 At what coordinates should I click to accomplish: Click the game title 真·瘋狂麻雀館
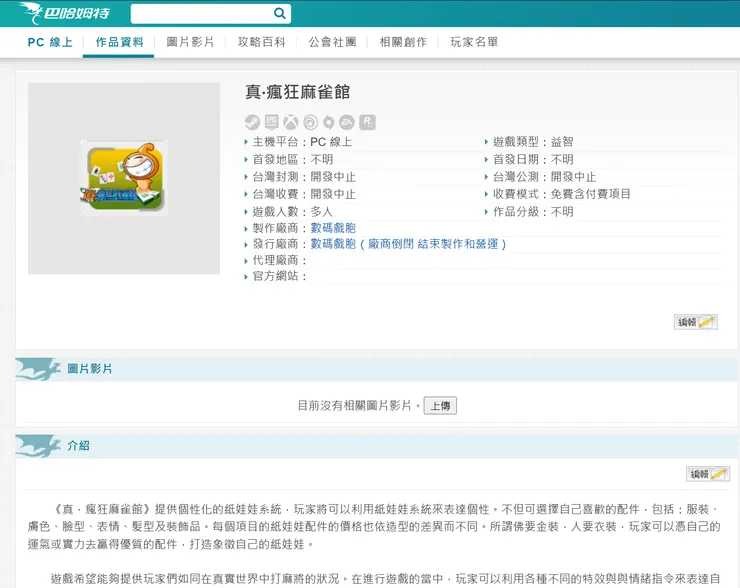(x=297, y=92)
